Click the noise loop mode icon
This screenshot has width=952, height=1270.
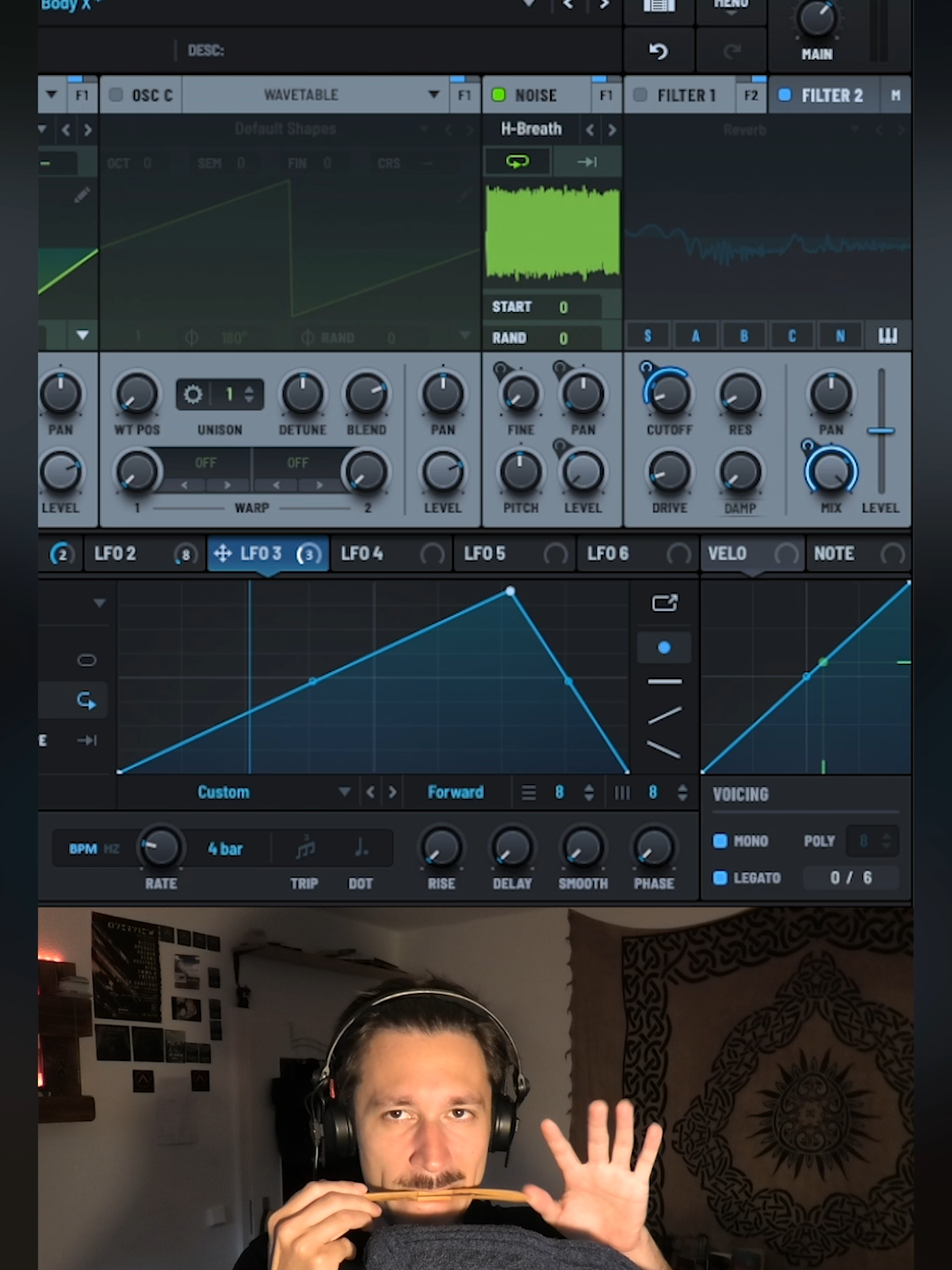tap(517, 161)
